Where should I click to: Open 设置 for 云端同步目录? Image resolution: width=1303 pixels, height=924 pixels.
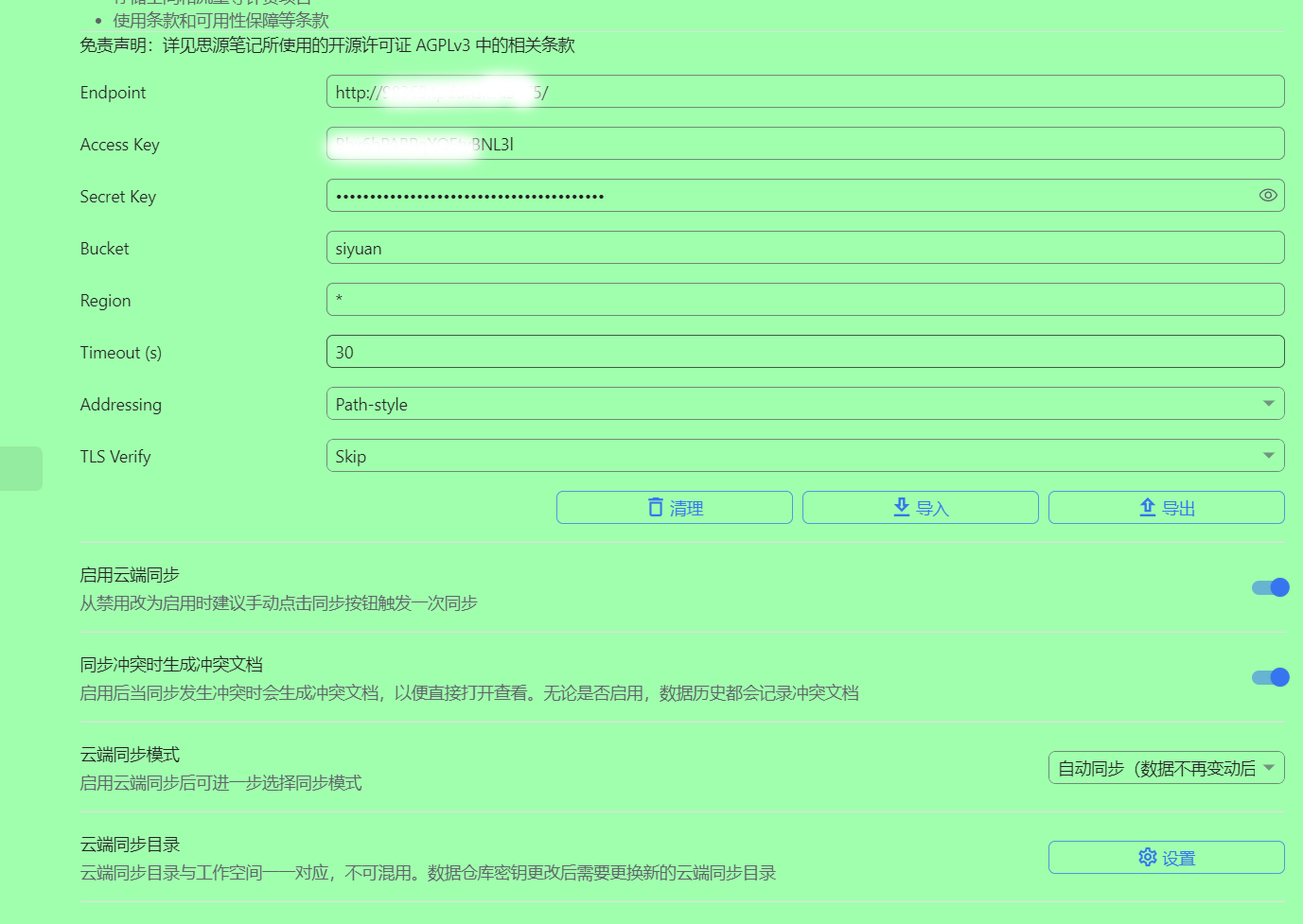tap(1165, 857)
